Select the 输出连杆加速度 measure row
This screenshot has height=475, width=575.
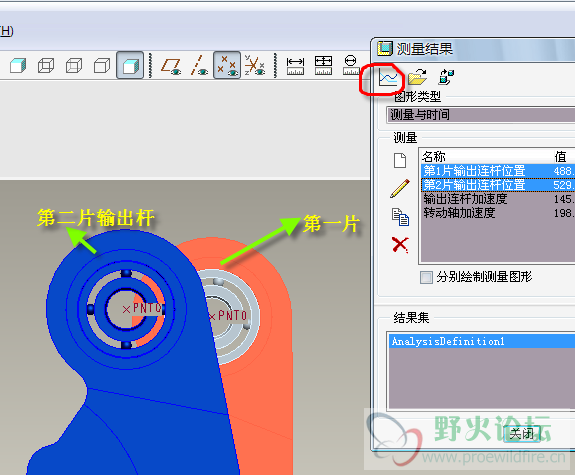(498, 199)
